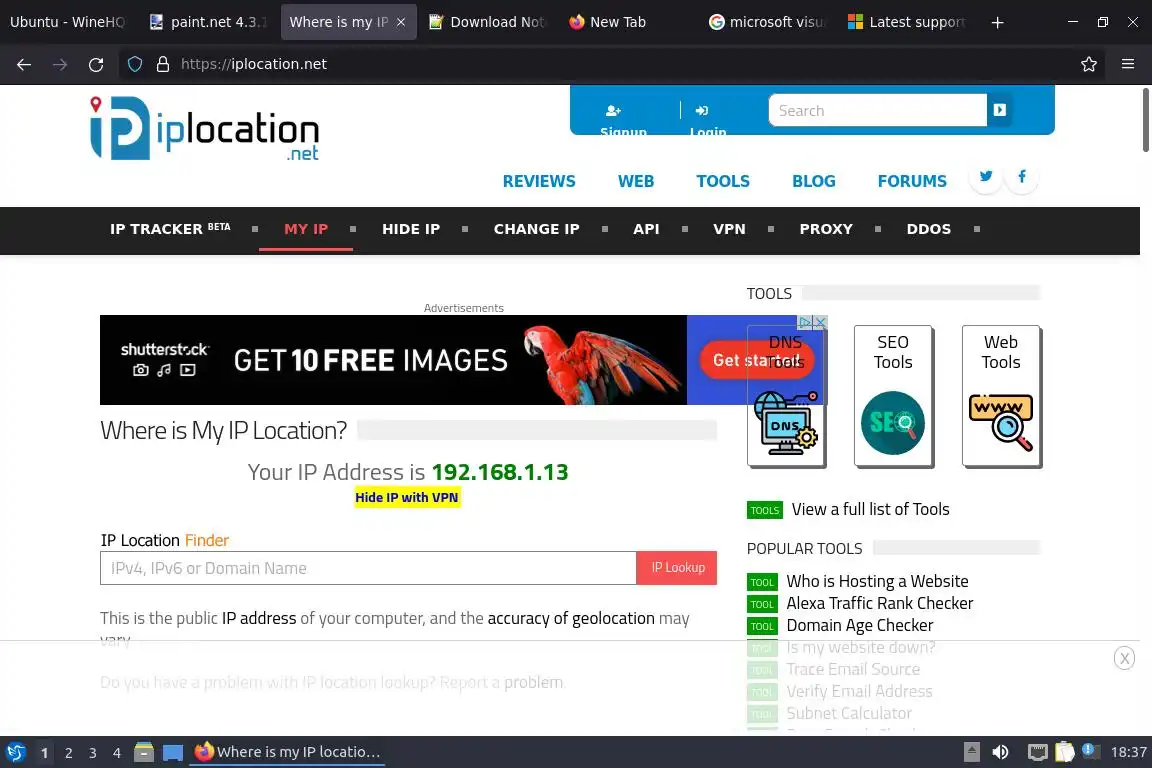Open the REVIEWS menu
This screenshot has width=1152, height=768.
[x=539, y=182]
